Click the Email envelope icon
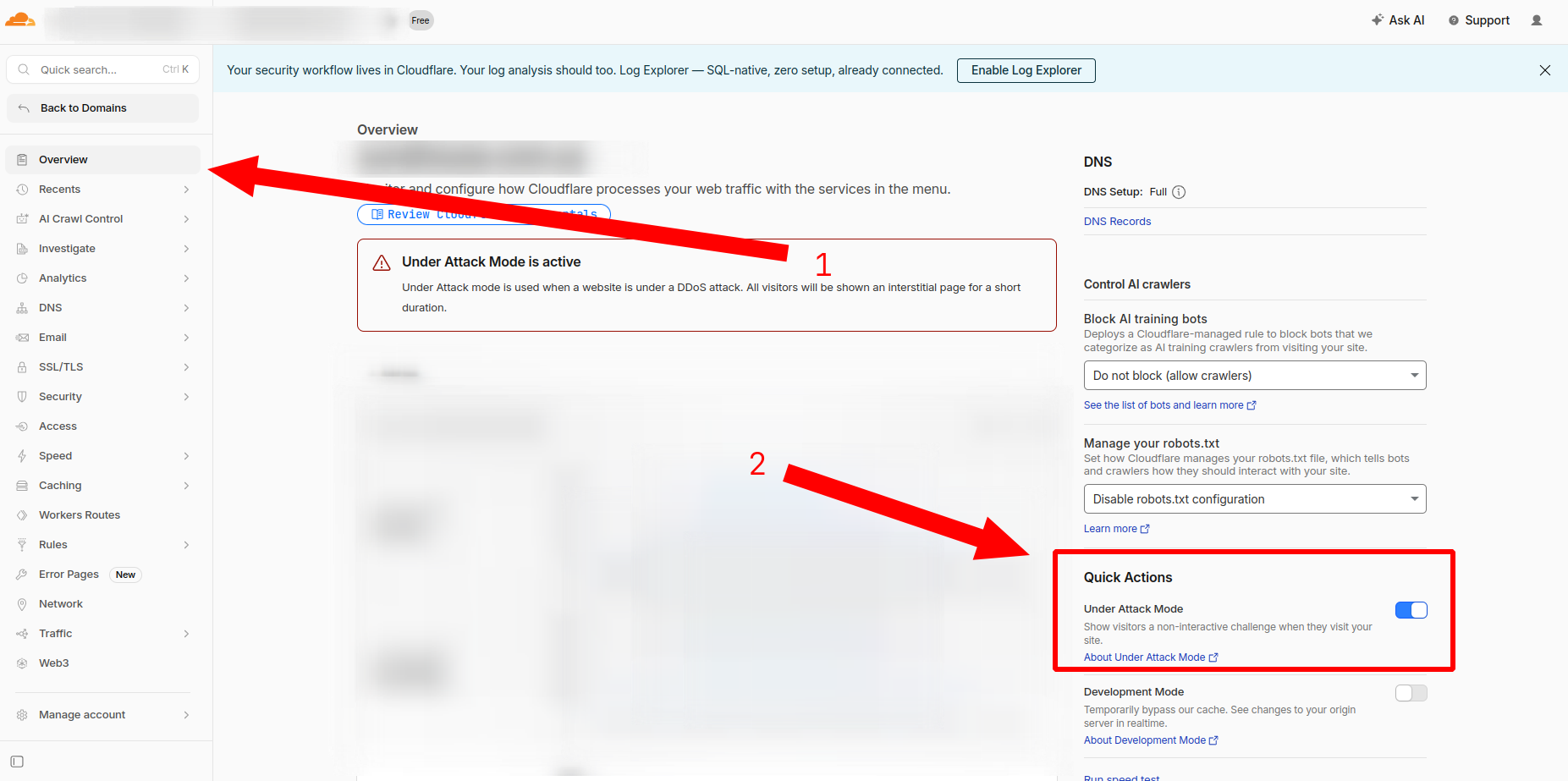Image resolution: width=1568 pixels, height=781 pixels. tap(22, 338)
